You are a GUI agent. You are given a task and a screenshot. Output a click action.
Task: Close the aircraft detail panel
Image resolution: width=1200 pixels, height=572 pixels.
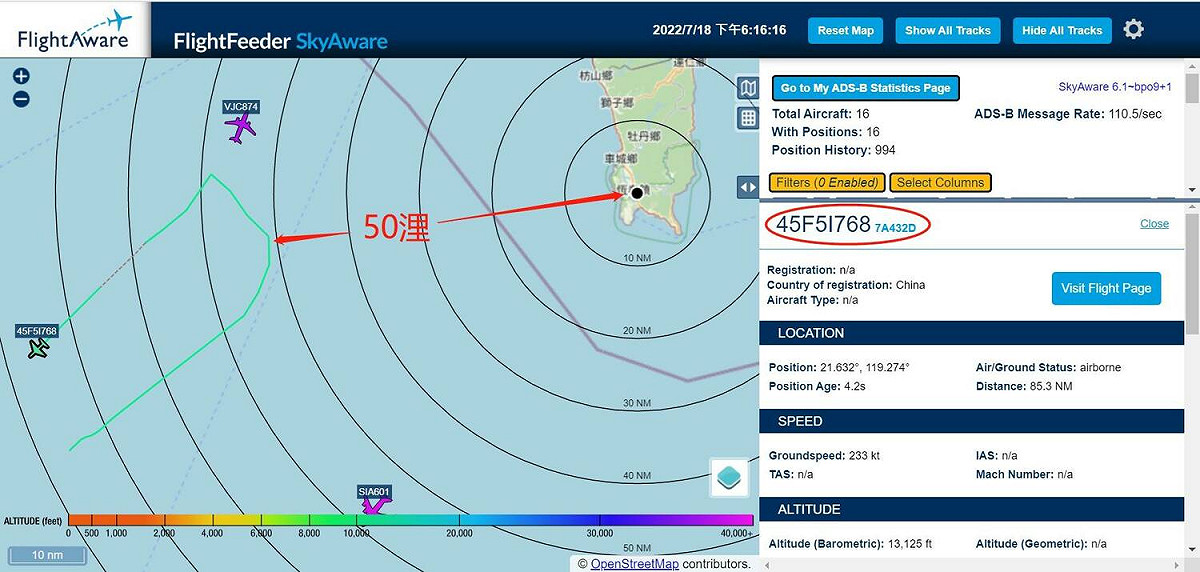click(1154, 223)
